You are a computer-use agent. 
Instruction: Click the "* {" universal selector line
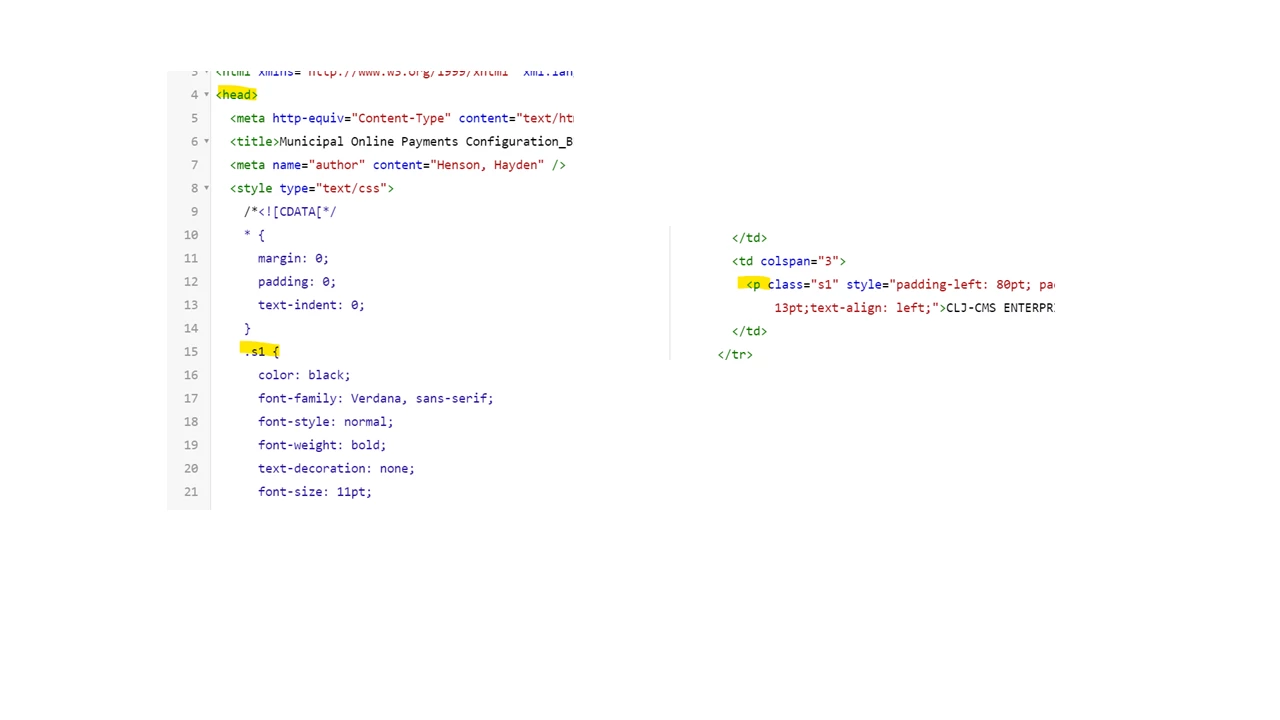pos(254,235)
